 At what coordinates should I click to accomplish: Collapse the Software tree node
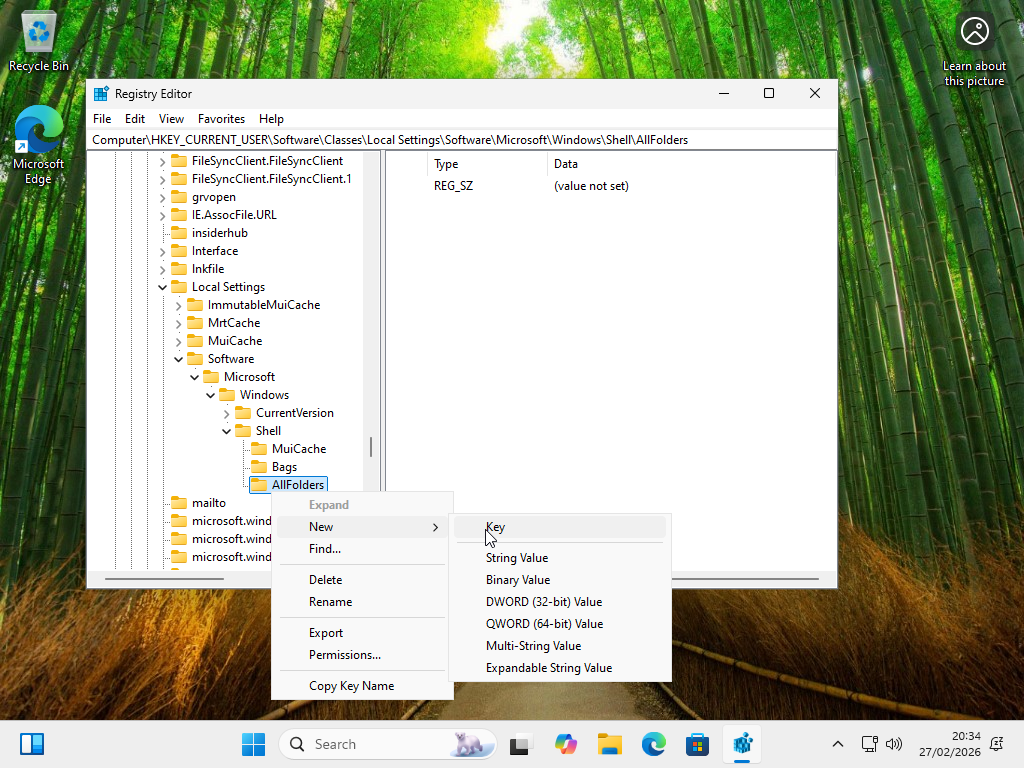coord(178,359)
